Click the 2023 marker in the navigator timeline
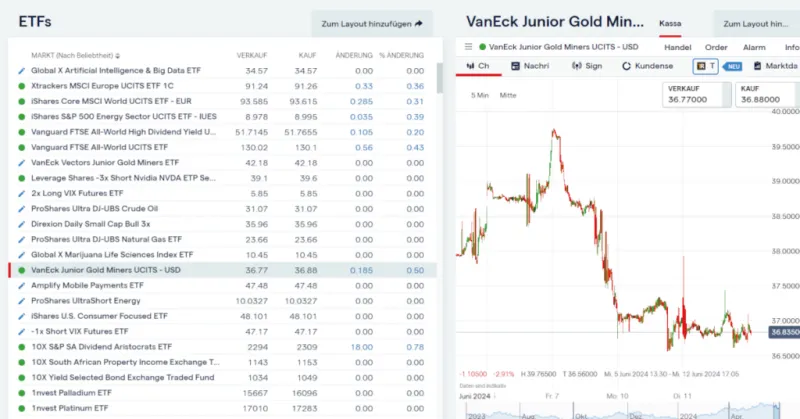 477,416
